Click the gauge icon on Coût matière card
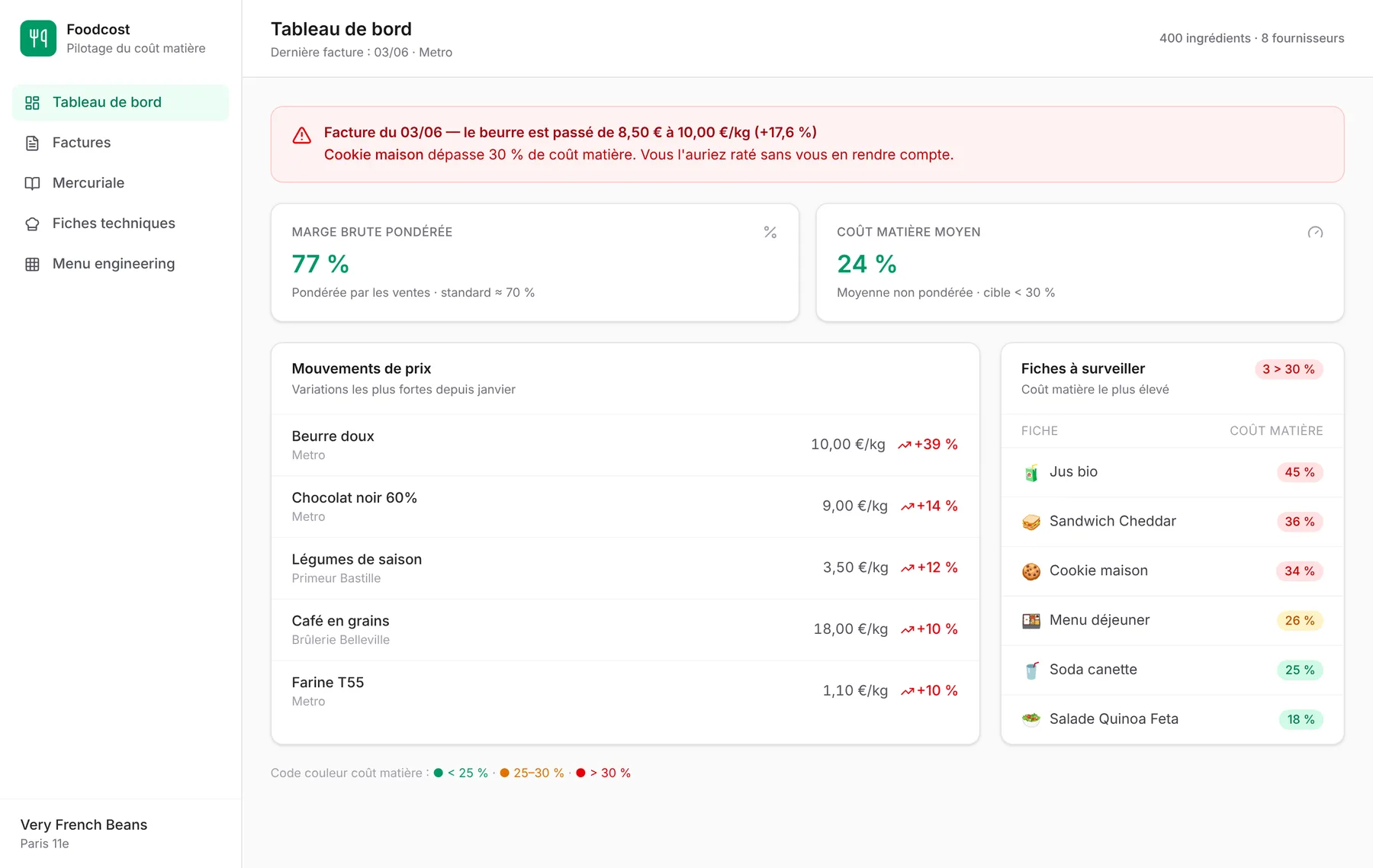This screenshot has height=868, width=1373. [x=1315, y=233]
